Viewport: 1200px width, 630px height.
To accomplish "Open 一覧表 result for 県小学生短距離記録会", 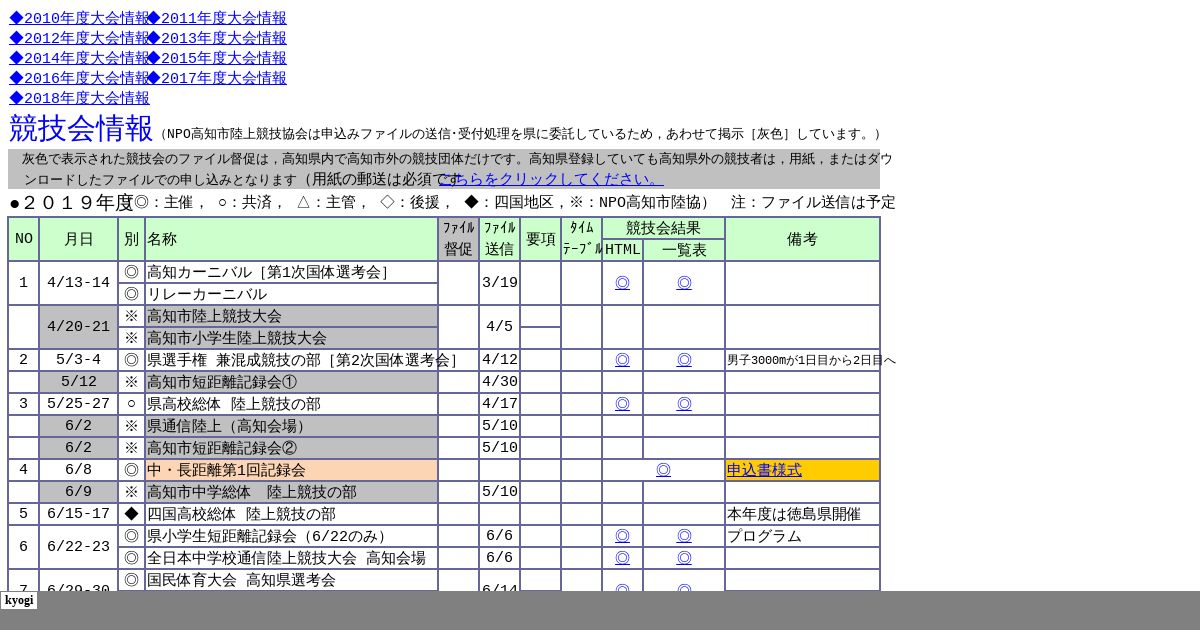I will click(684, 536).
